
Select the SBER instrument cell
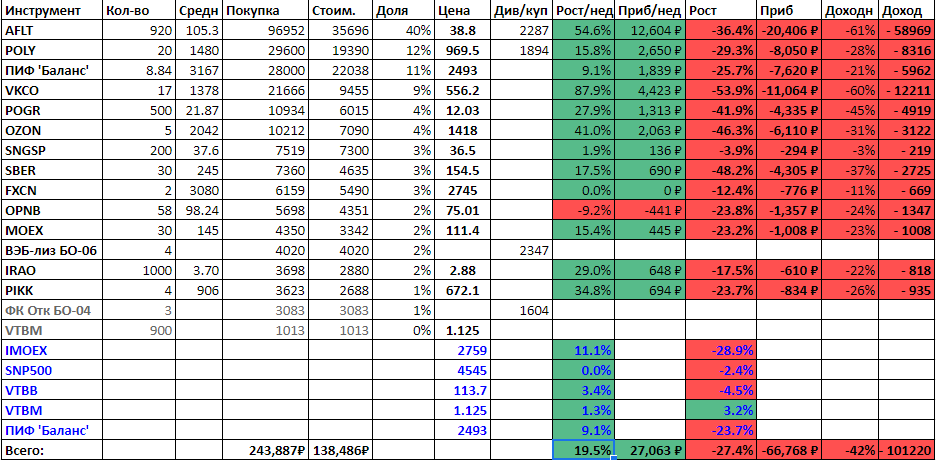tap(51, 171)
